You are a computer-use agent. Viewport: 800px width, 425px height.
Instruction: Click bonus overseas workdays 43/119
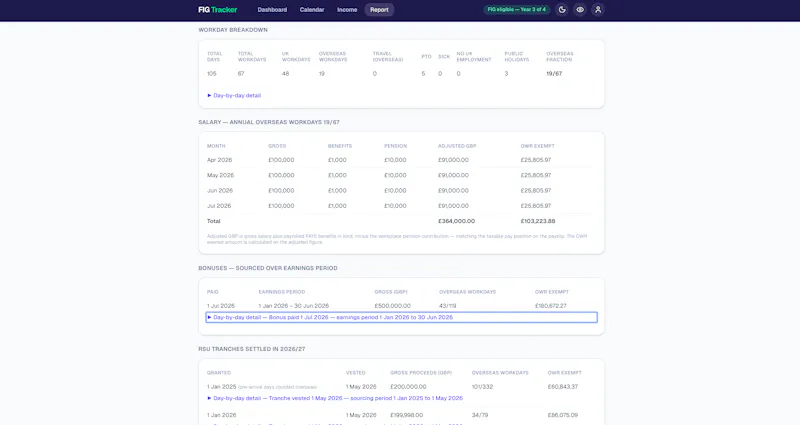coord(447,306)
